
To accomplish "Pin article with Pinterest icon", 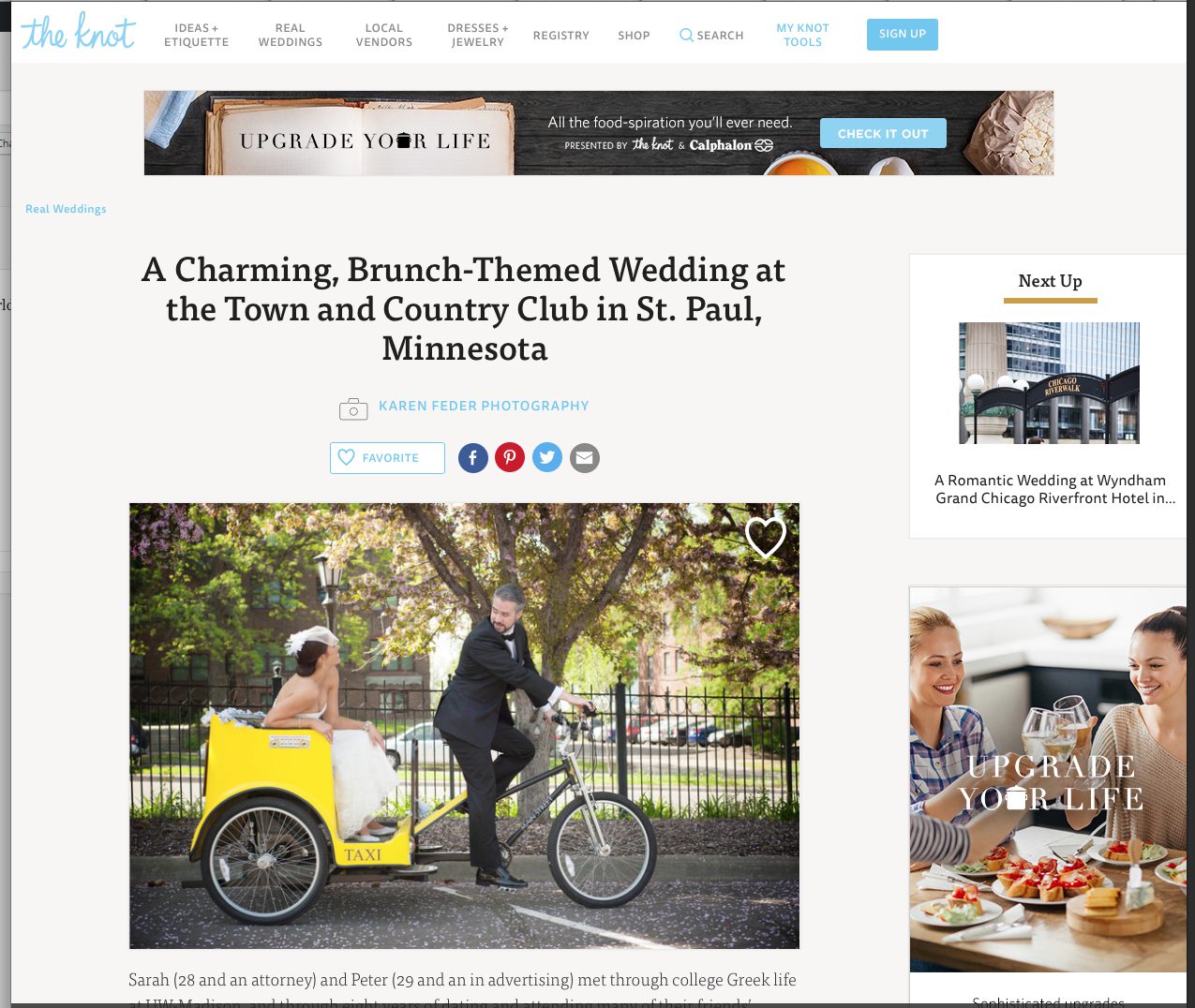I will tap(510, 458).
